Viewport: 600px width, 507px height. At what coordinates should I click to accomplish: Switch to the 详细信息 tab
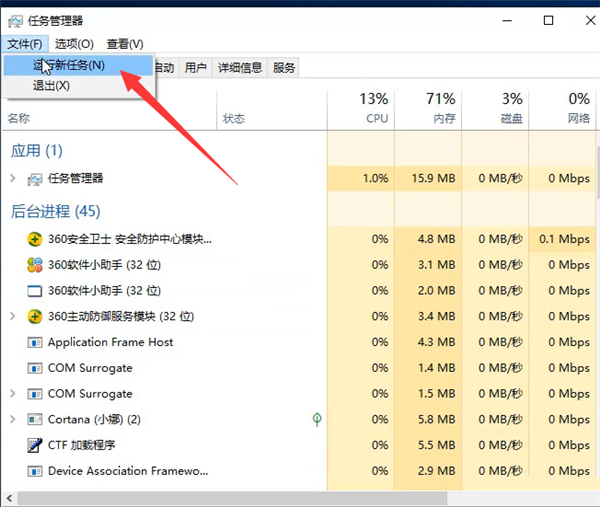(x=239, y=68)
